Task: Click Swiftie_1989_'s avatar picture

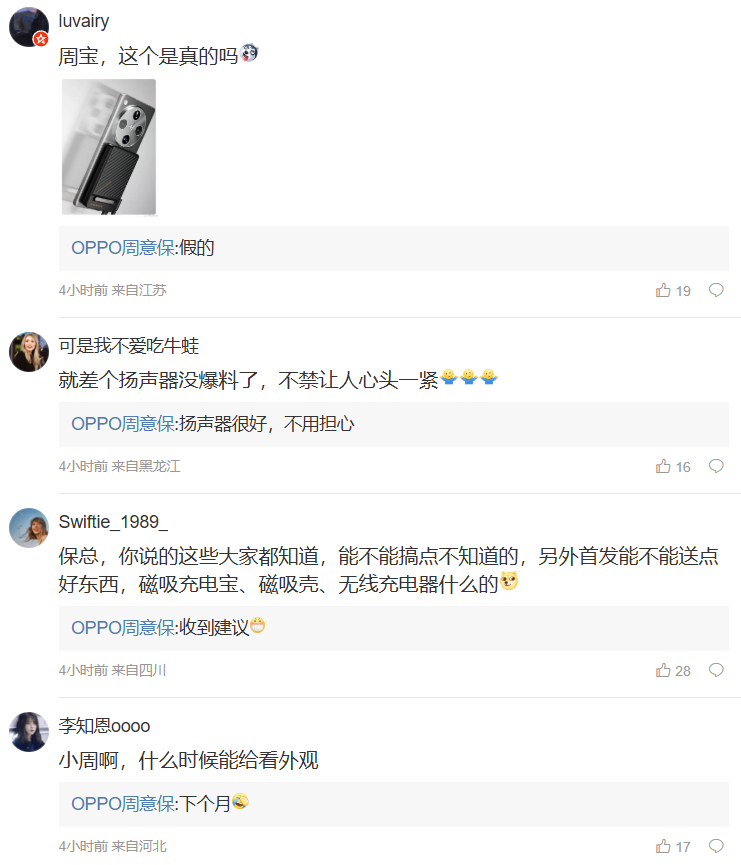Action: (29, 528)
